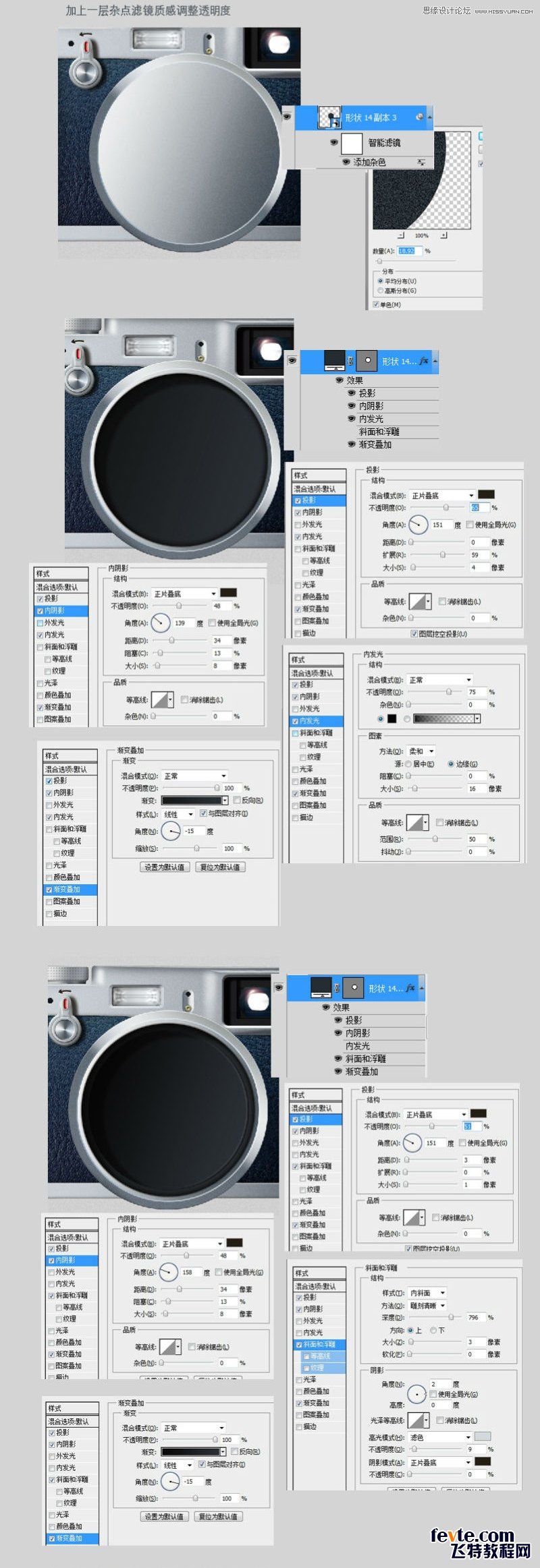The height and width of the screenshot is (1568, 540).
Task: Click the black glow color swatch in 内发光 dialog
Action: (391, 719)
